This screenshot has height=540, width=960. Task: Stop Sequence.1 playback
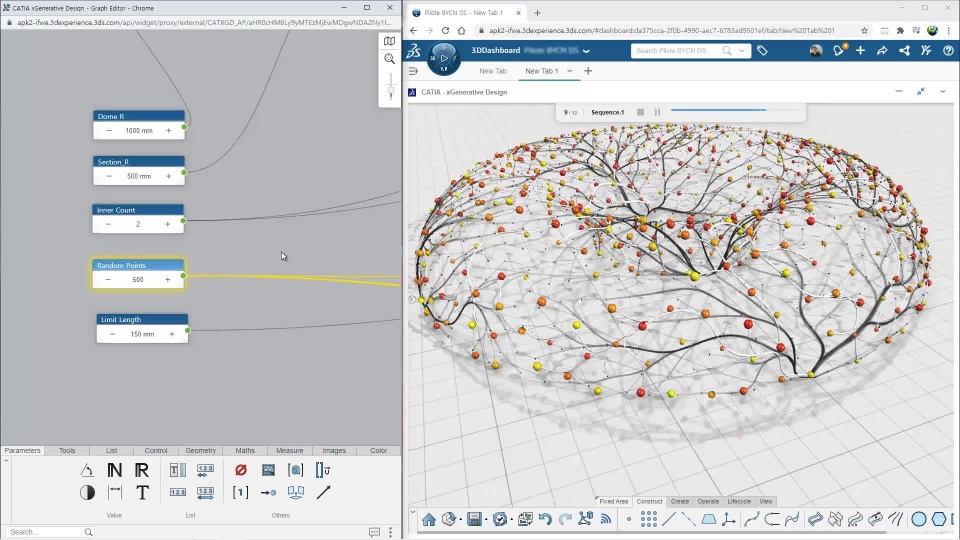click(x=640, y=112)
